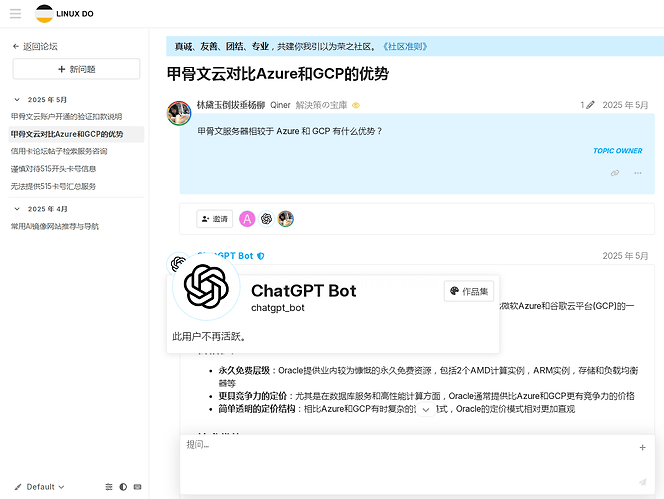Screen dimensions: 664x499
Task: Open 无法提供515卡号汇总服务 conversation
Action: pyautogui.click(x=53, y=186)
